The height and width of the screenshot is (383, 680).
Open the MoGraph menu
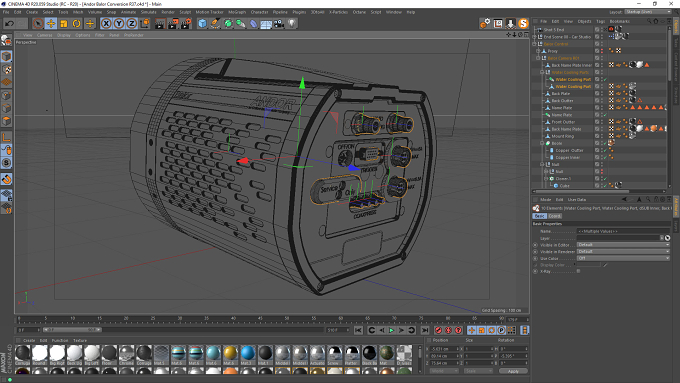(x=237, y=12)
